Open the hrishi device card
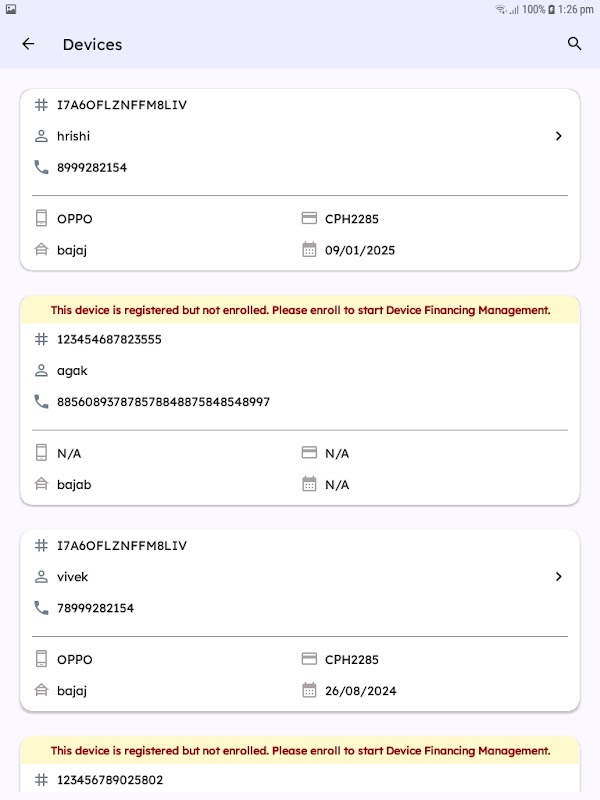The width and height of the screenshot is (600, 800). [x=300, y=180]
